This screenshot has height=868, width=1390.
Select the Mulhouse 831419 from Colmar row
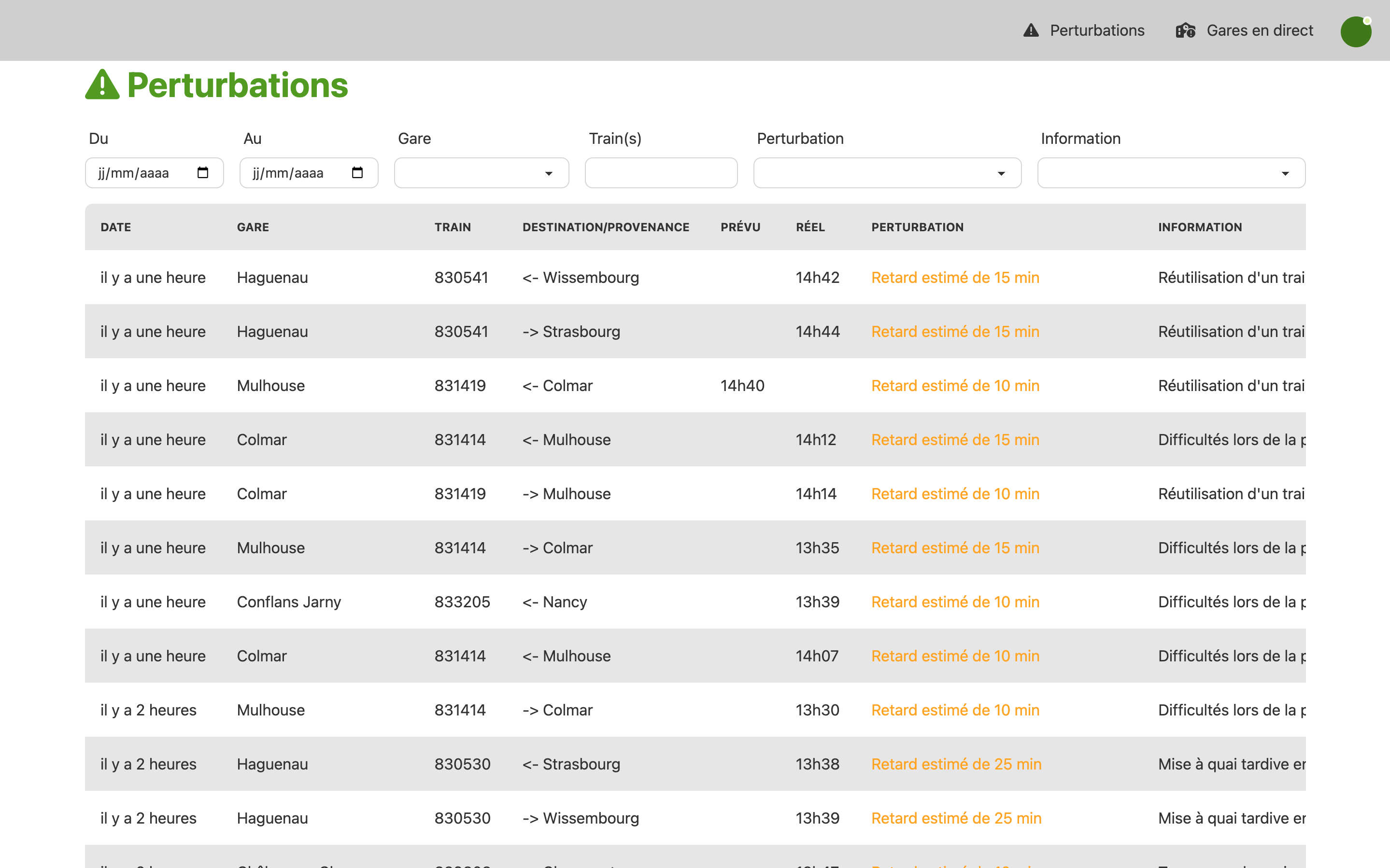tap(459, 386)
